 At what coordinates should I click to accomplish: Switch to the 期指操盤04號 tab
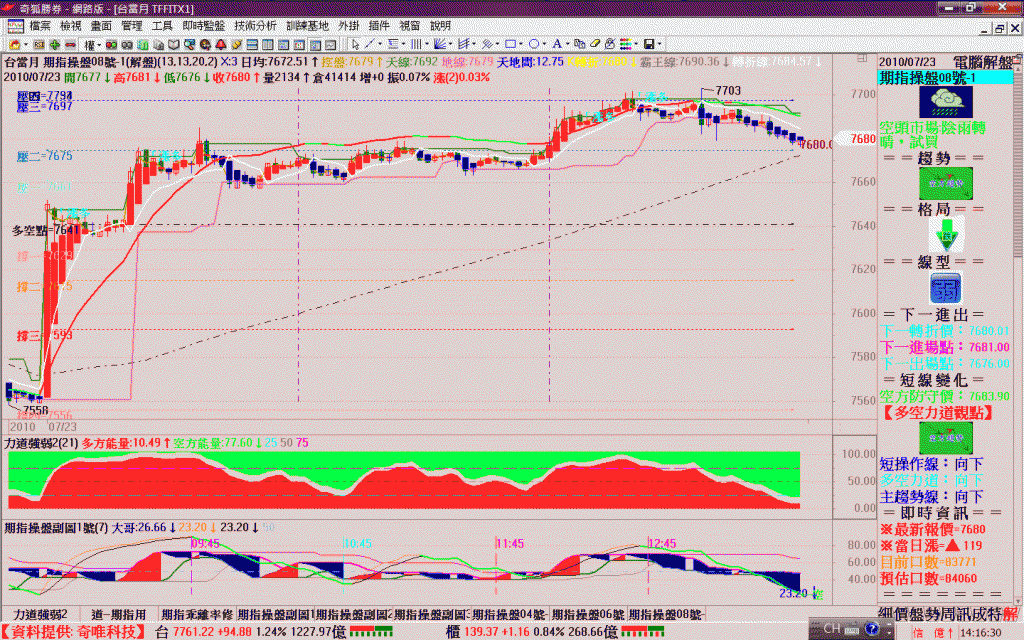[509, 615]
